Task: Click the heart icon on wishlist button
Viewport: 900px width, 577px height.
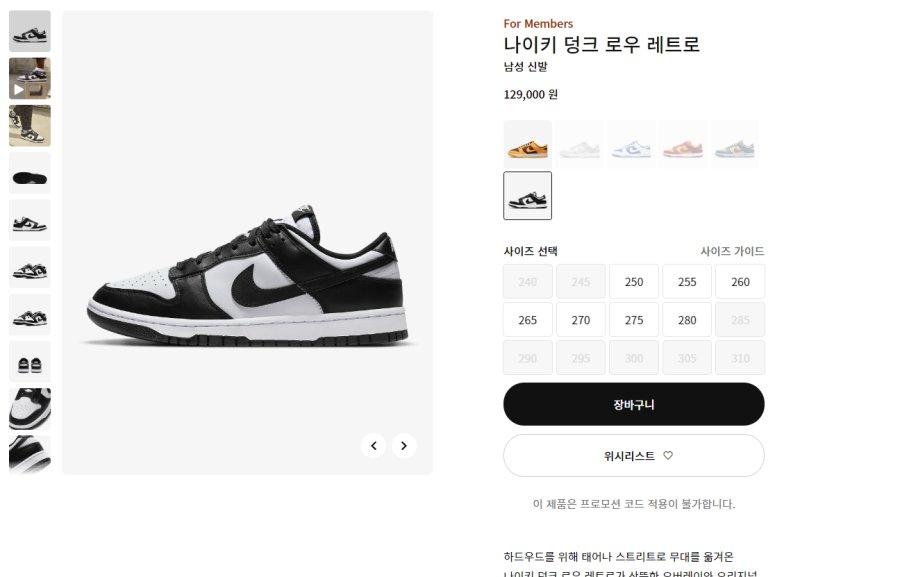Action: tap(668, 455)
